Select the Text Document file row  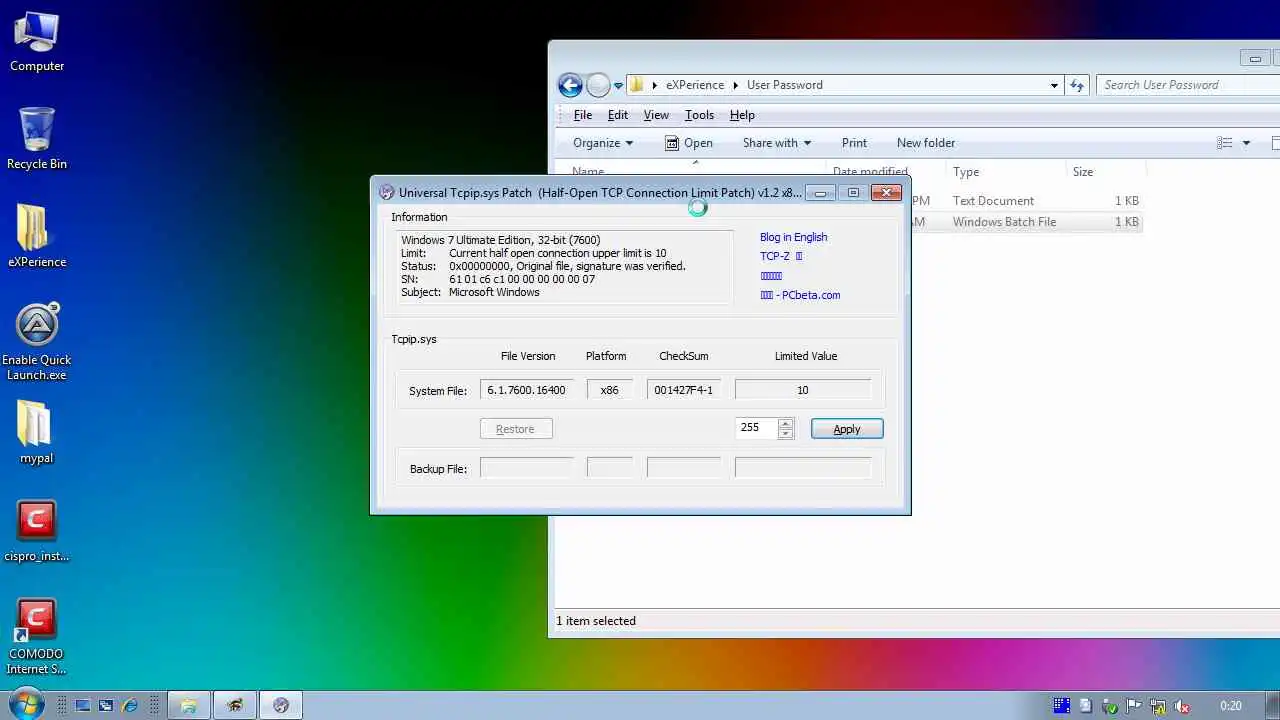(x=1025, y=201)
